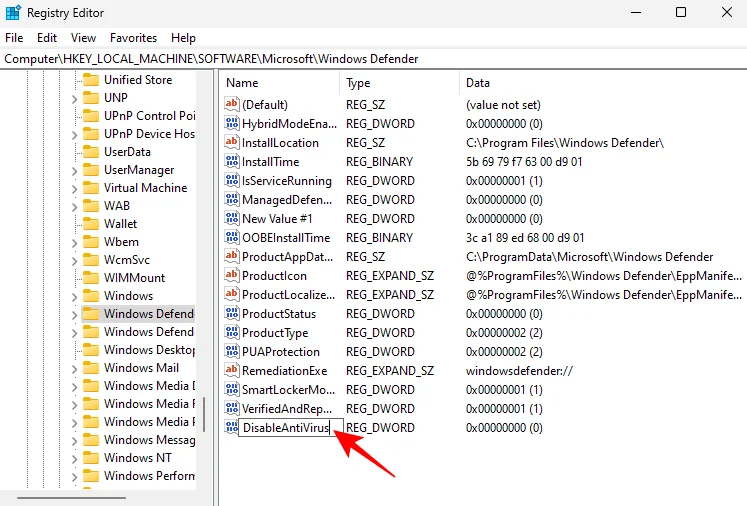Expand the Virtual Machine key
This screenshot has width=747, height=506.
click(74, 189)
